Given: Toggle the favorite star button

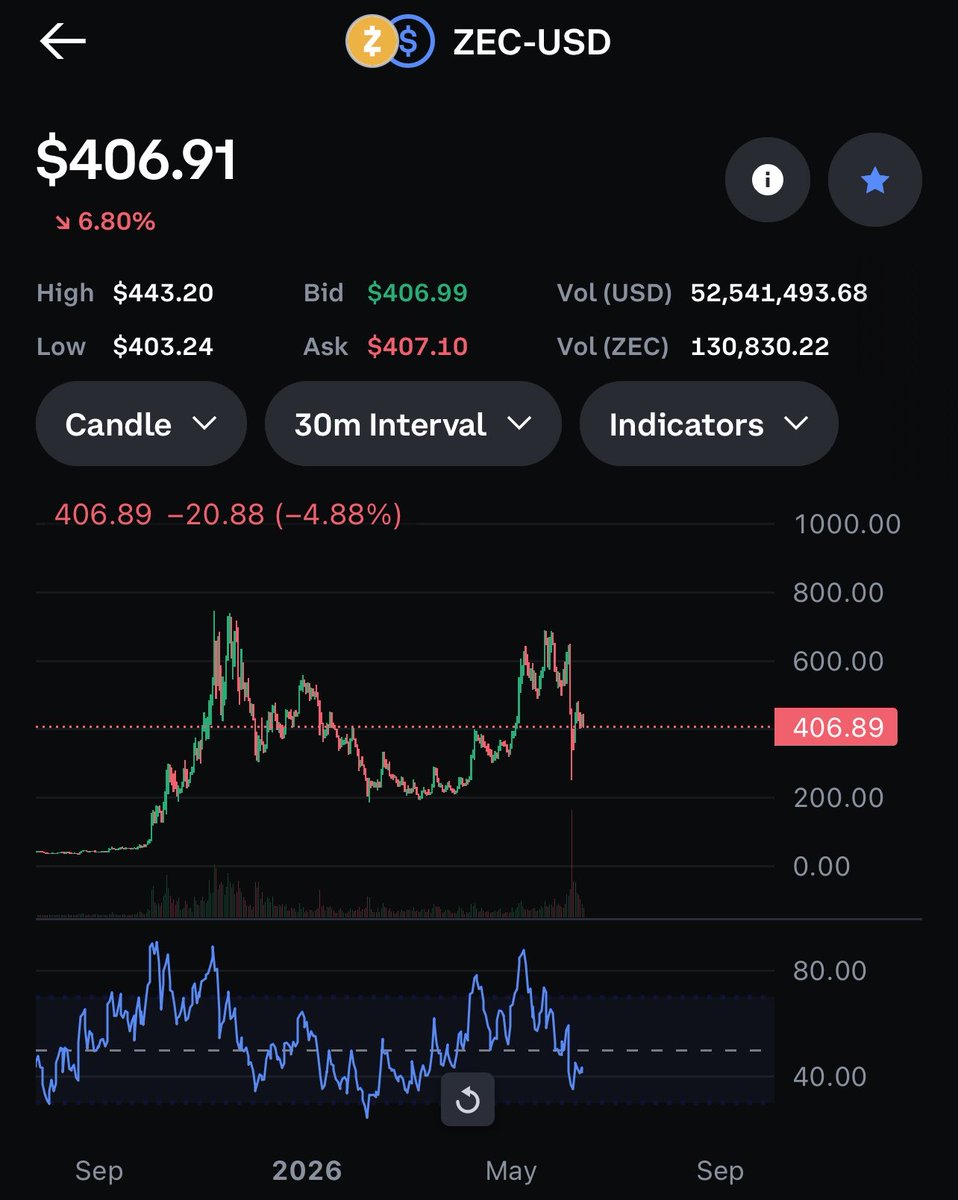Looking at the screenshot, I should 875,180.
